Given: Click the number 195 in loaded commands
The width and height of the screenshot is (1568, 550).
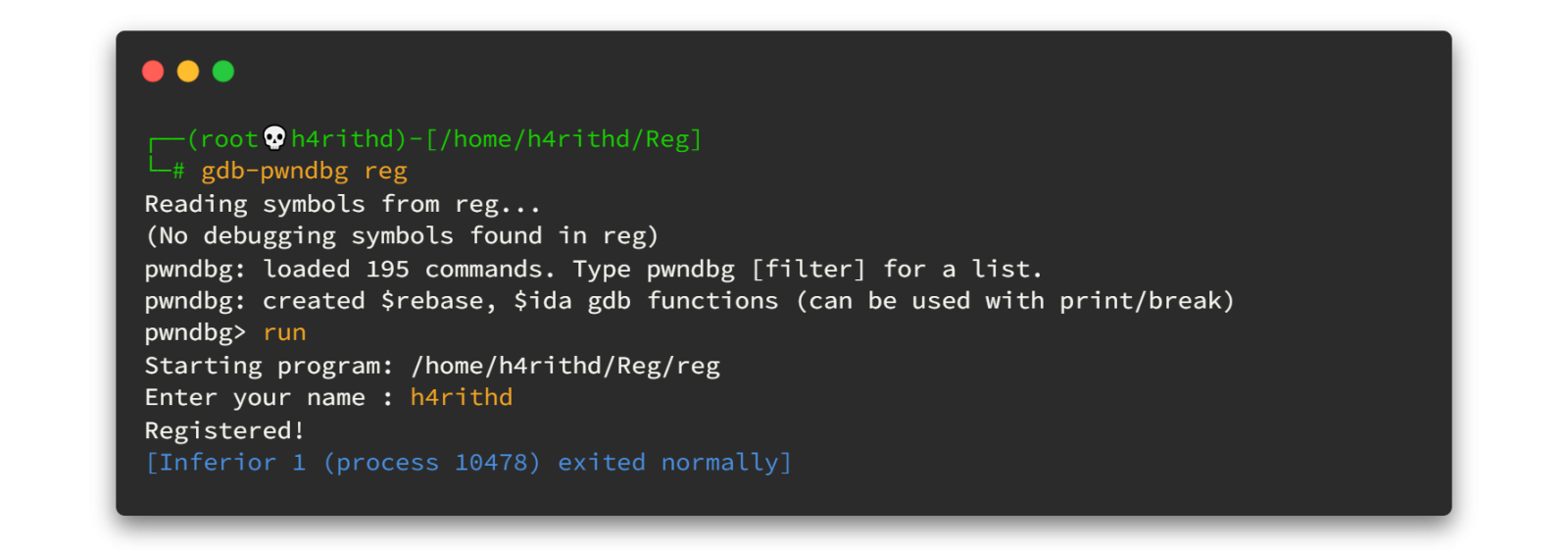Looking at the screenshot, I should click(x=387, y=269).
